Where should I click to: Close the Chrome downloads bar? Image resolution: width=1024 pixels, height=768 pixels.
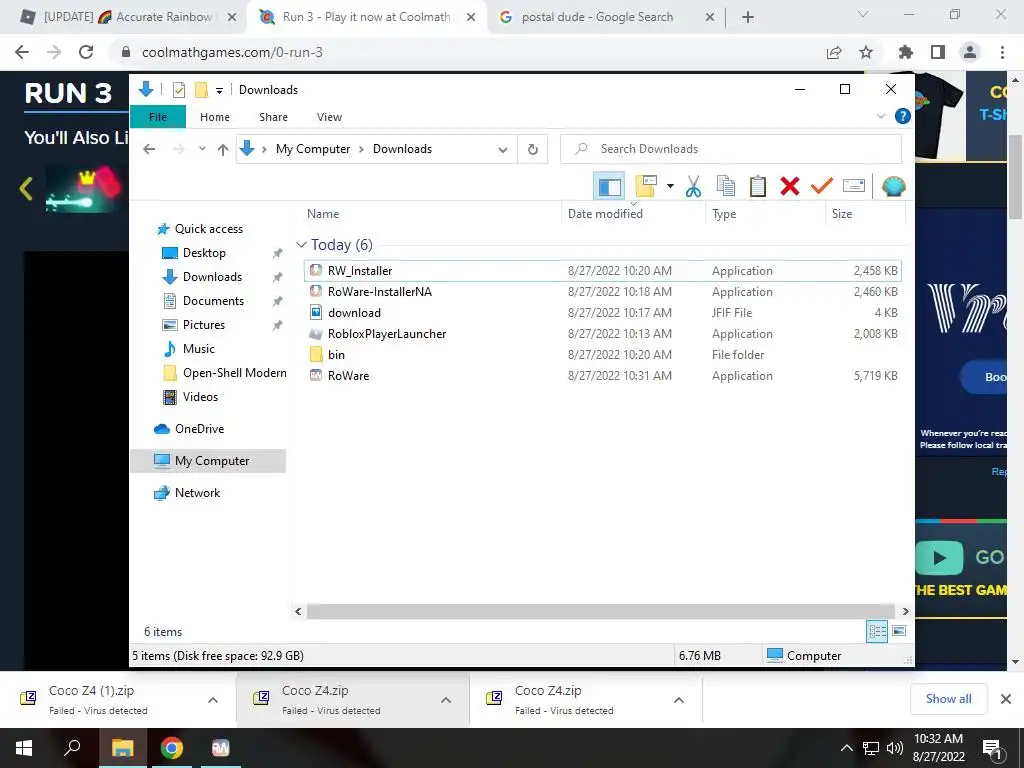pos(1006,699)
